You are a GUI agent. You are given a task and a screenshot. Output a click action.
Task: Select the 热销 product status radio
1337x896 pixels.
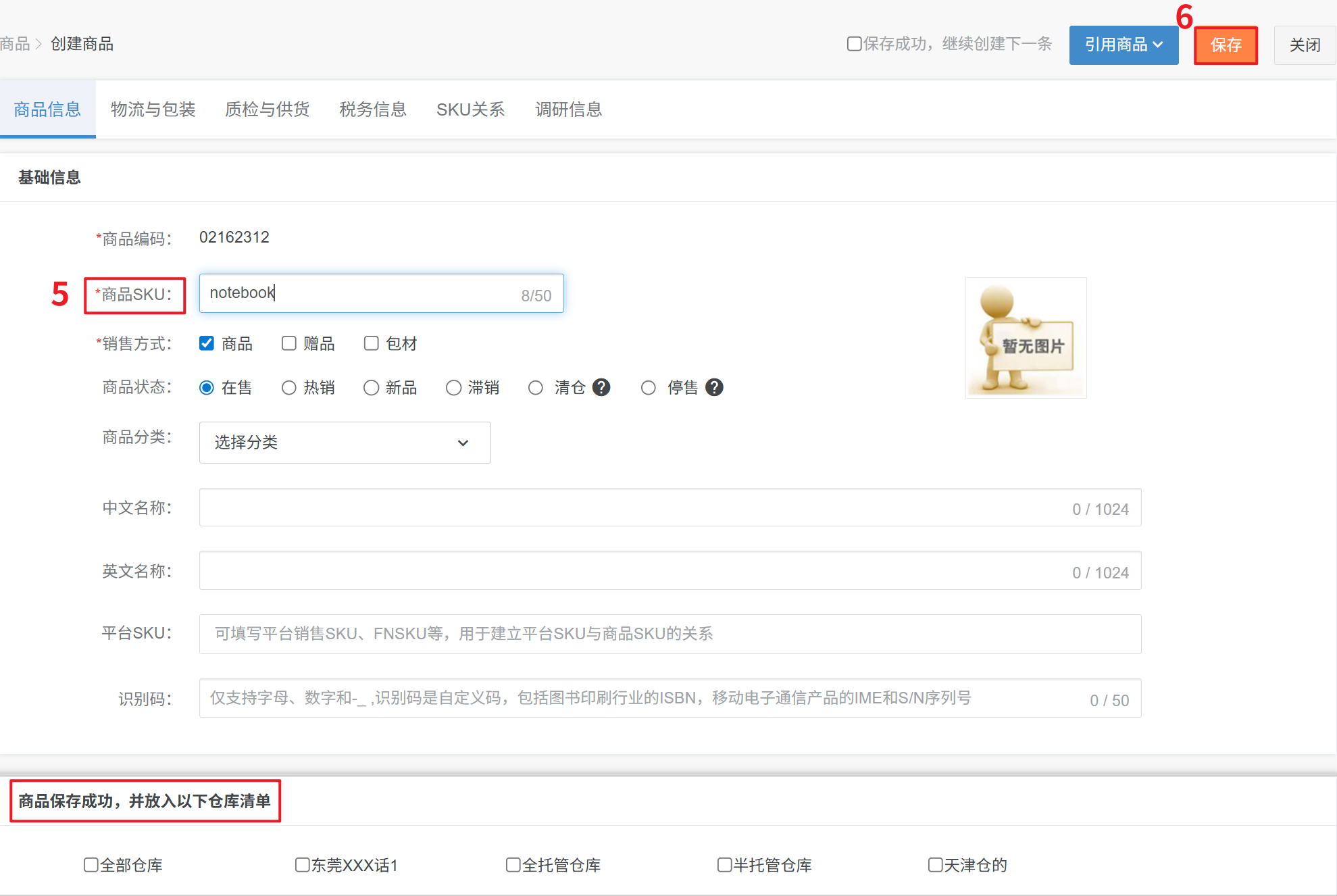click(289, 388)
